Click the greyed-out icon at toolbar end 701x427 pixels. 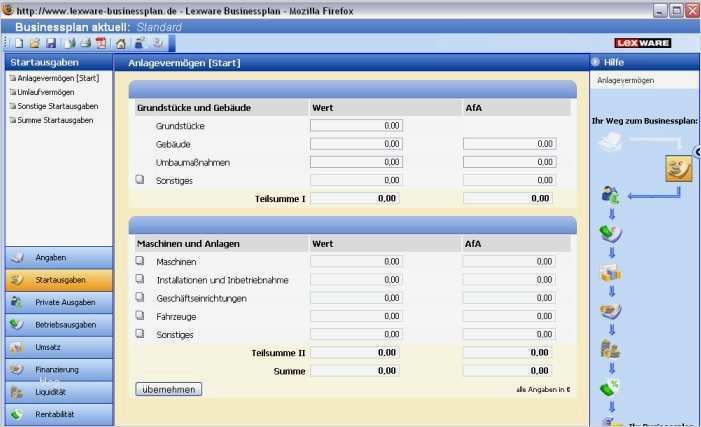coord(158,43)
